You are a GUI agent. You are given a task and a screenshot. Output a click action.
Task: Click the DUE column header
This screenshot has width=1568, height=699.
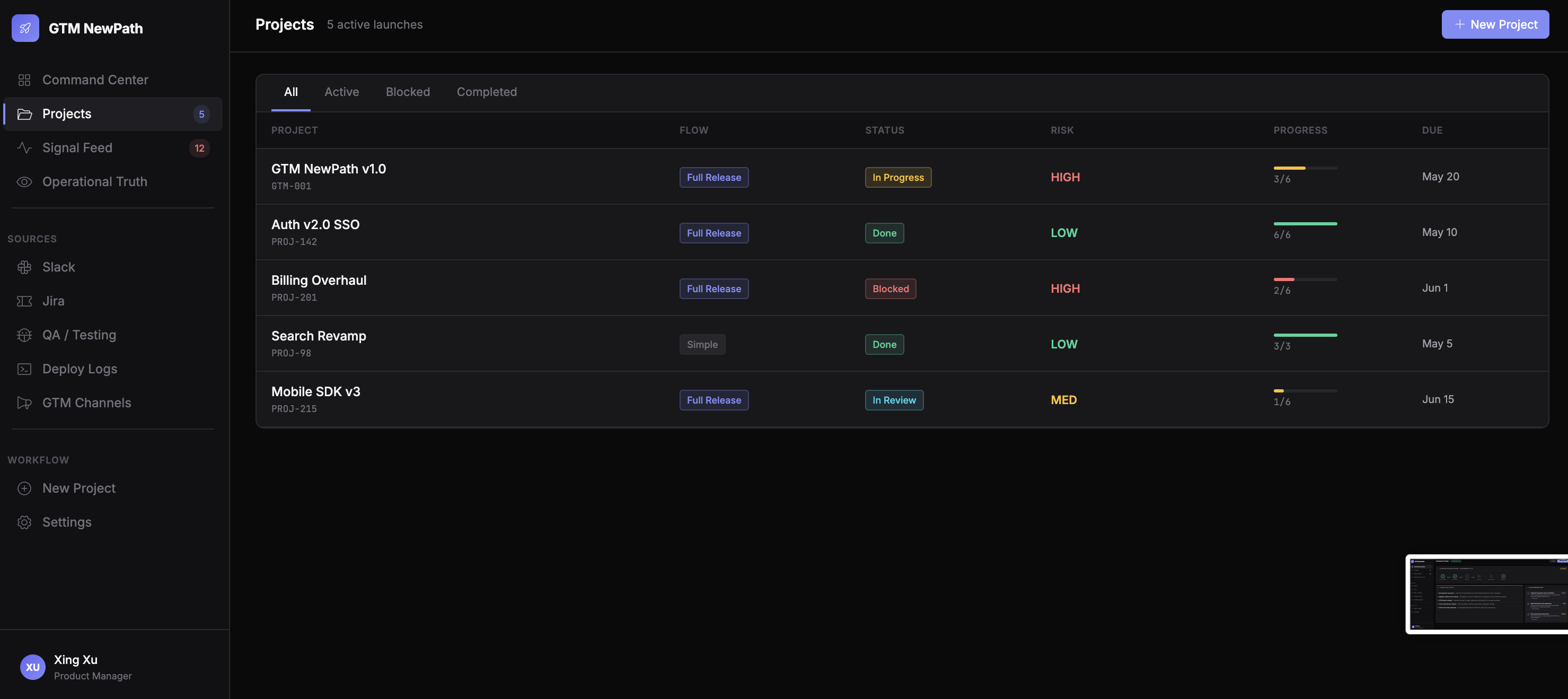click(x=1432, y=130)
